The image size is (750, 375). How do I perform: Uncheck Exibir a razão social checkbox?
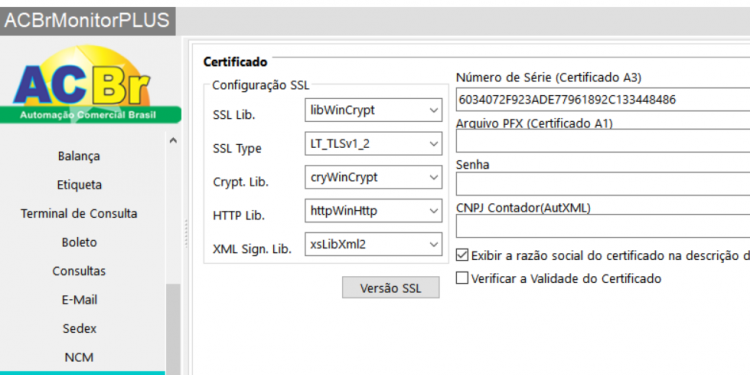[x=462, y=255]
